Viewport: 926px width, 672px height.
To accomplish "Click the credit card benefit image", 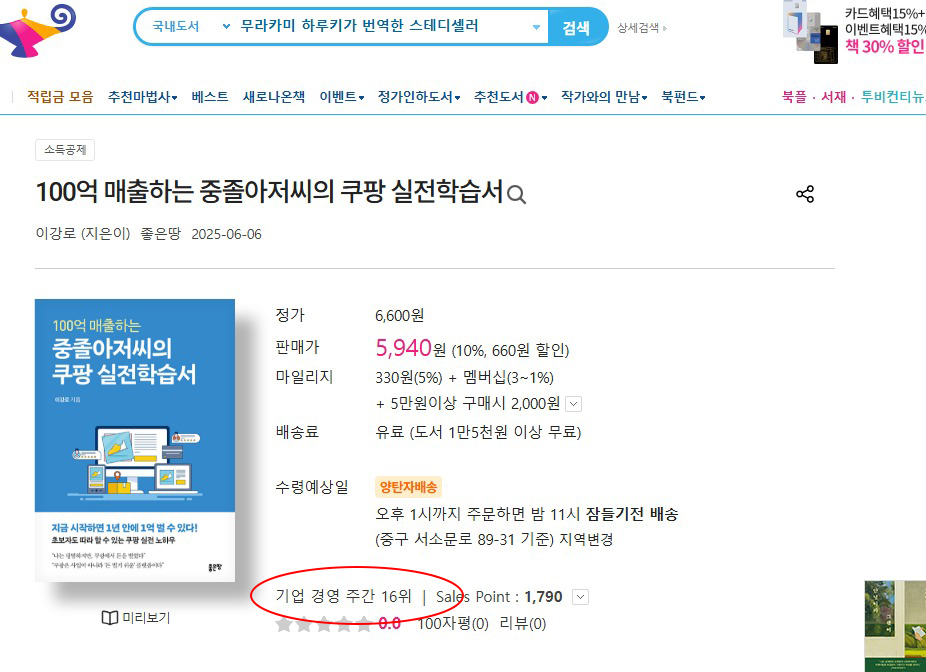I will tap(810, 33).
